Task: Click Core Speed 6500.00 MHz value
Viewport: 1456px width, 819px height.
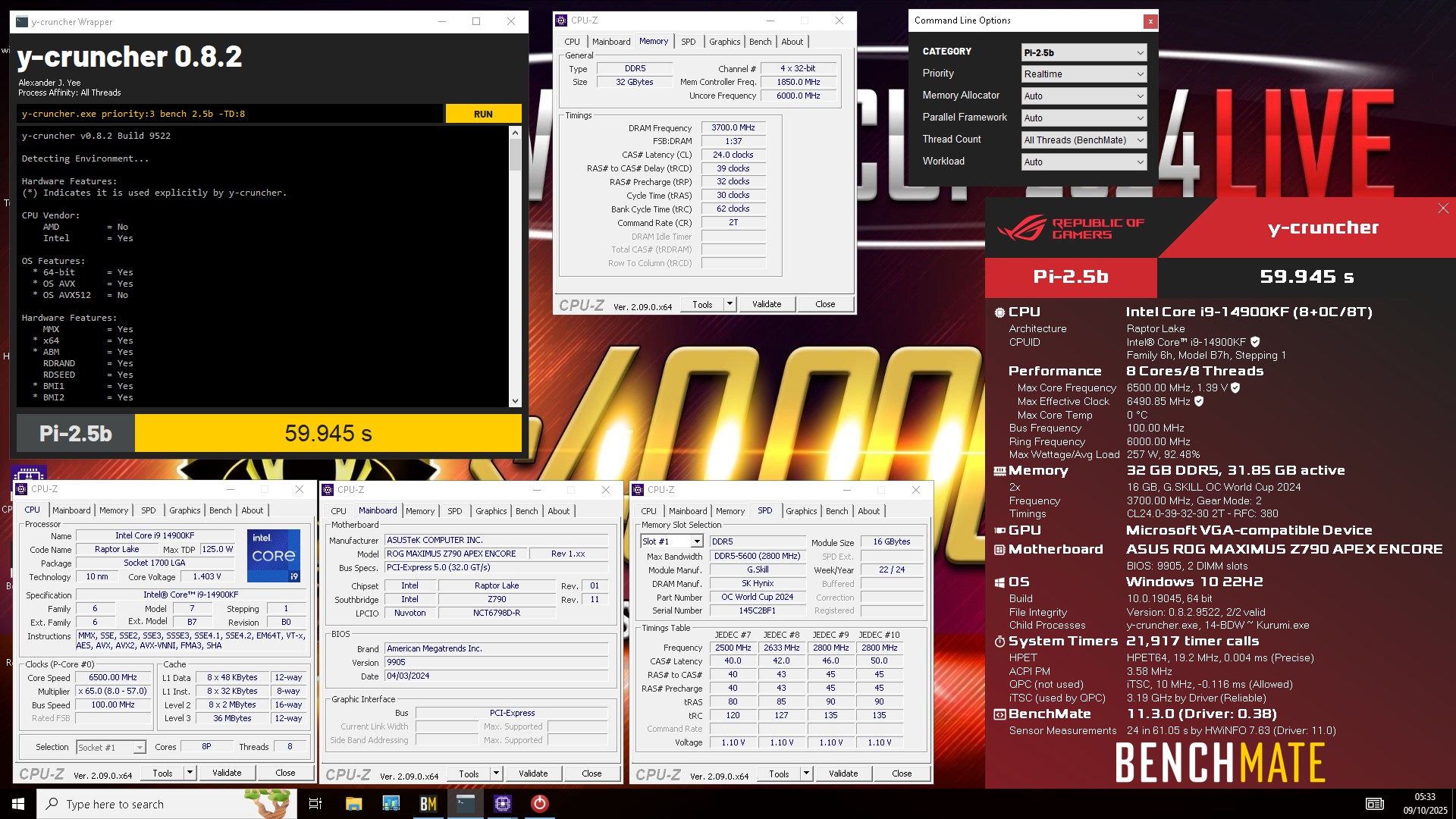Action: click(x=113, y=678)
